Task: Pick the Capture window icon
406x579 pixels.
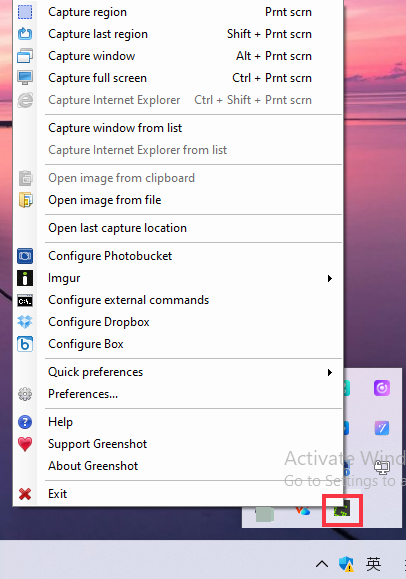Action: point(25,56)
